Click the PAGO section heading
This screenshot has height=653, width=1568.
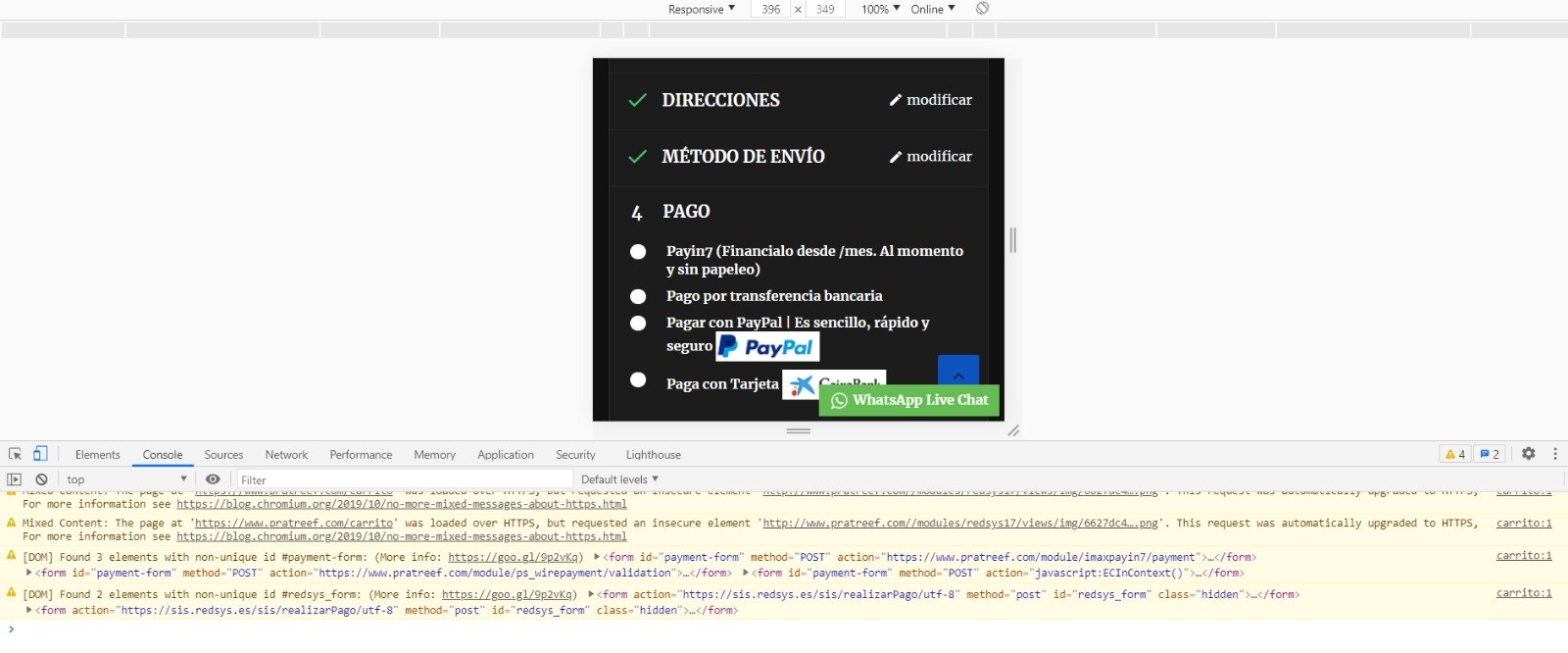[x=686, y=212]
